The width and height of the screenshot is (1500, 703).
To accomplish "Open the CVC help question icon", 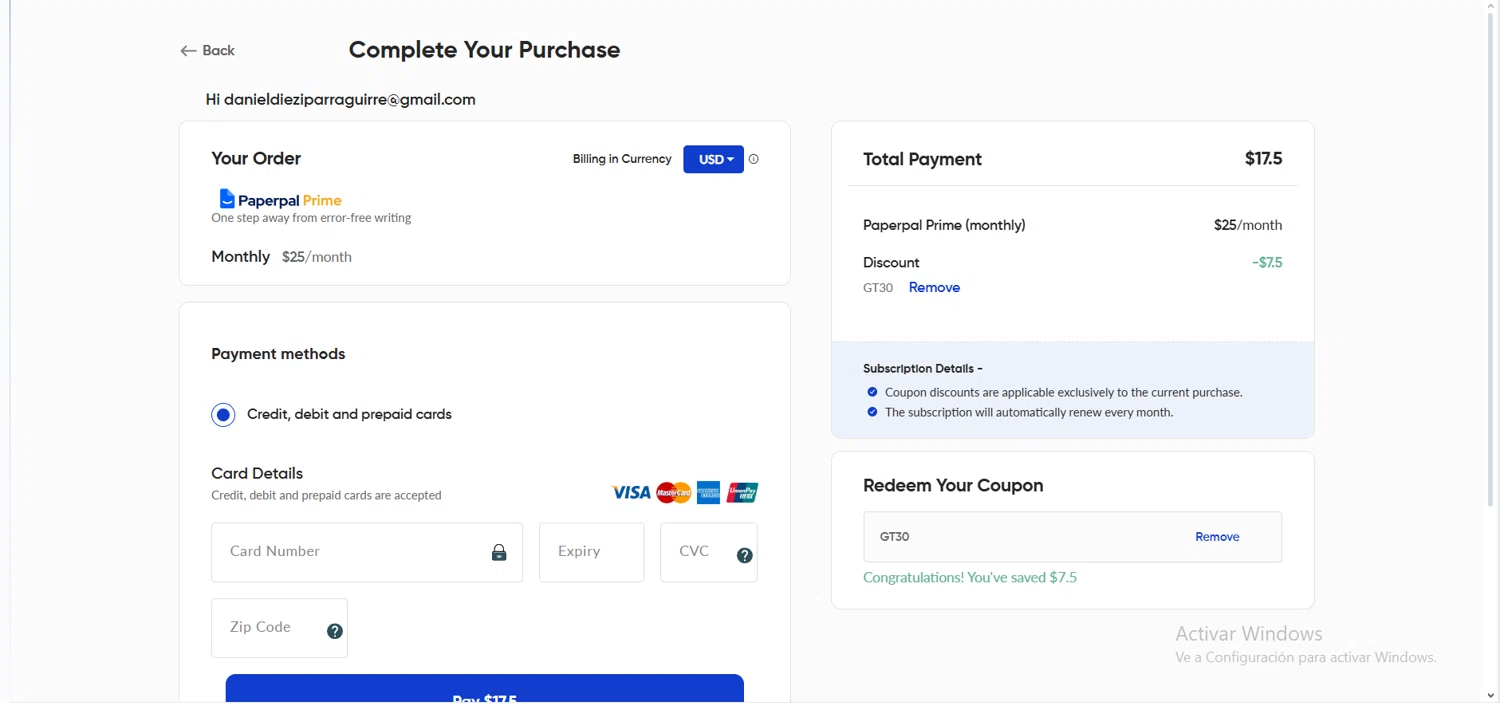I will click(x=745, y=556).
